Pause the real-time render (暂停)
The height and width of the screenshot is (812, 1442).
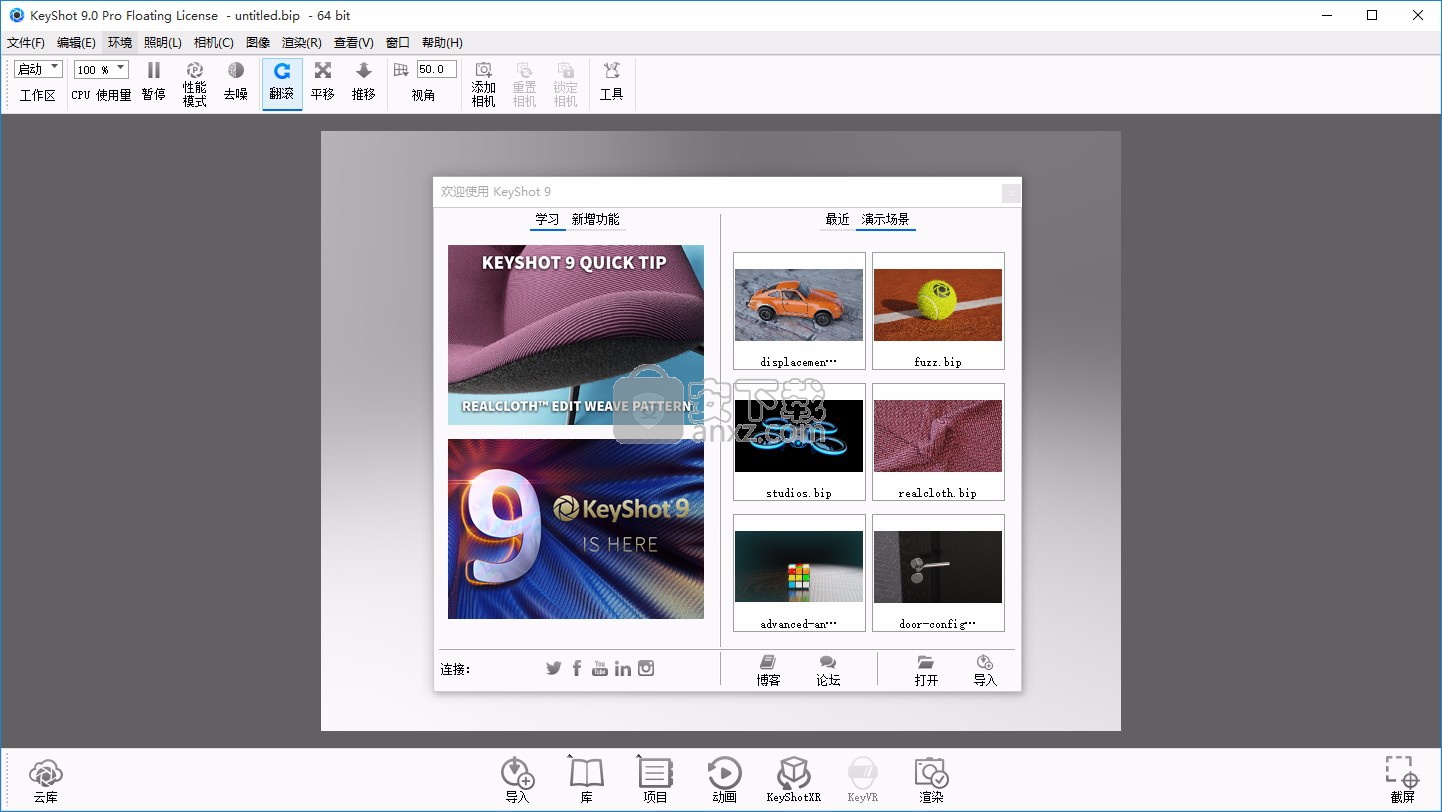click(153, 82)
